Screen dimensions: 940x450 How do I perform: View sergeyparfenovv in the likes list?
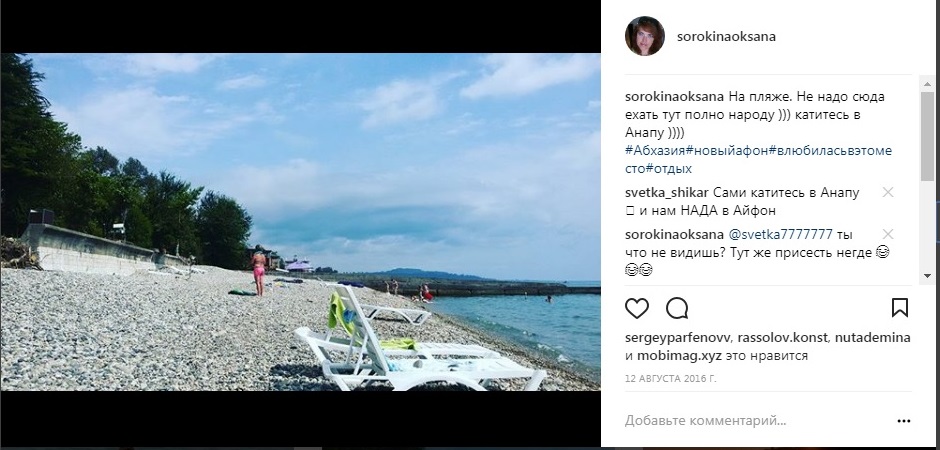tap(677, 338)
